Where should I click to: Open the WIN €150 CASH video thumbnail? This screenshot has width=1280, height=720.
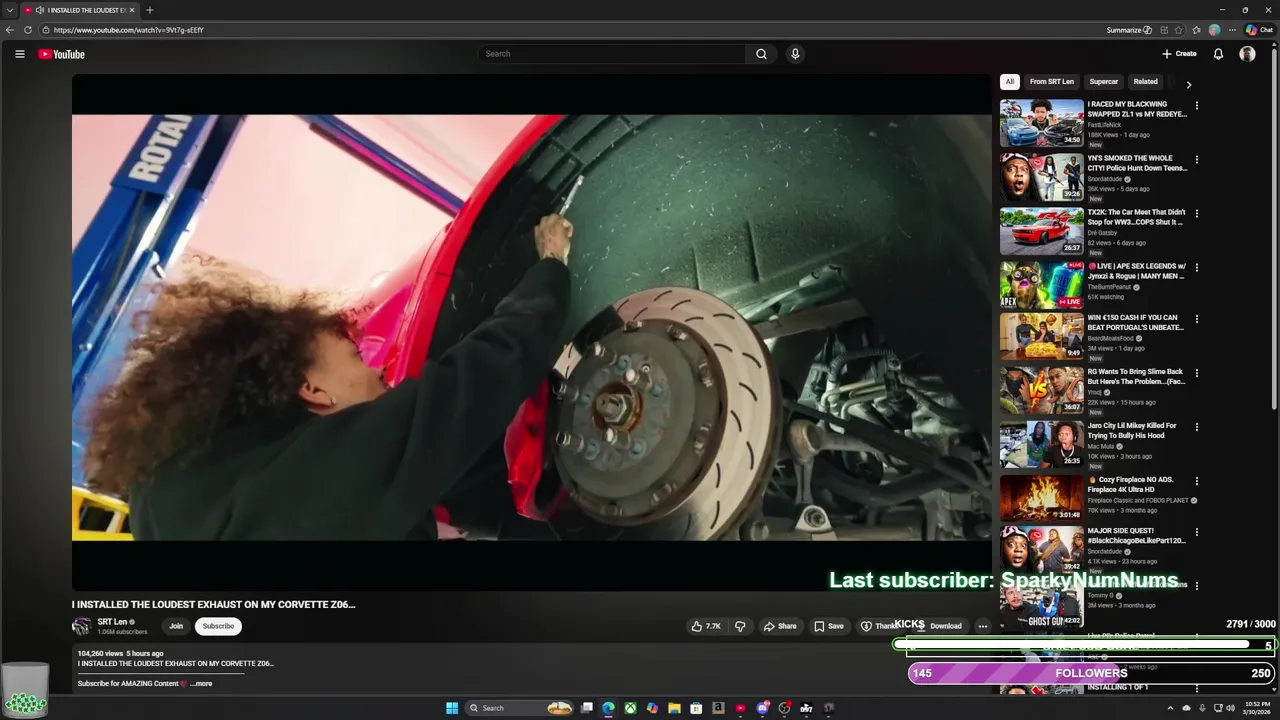coord(1041,337)
